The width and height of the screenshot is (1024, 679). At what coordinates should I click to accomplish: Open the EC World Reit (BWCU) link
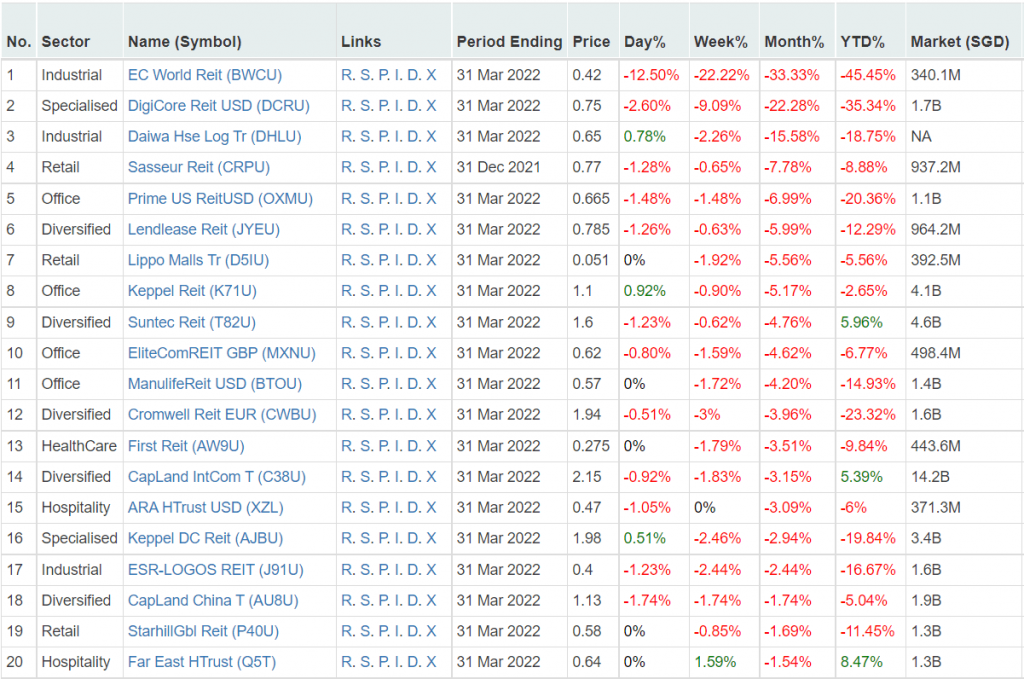[x=204, y=75]
